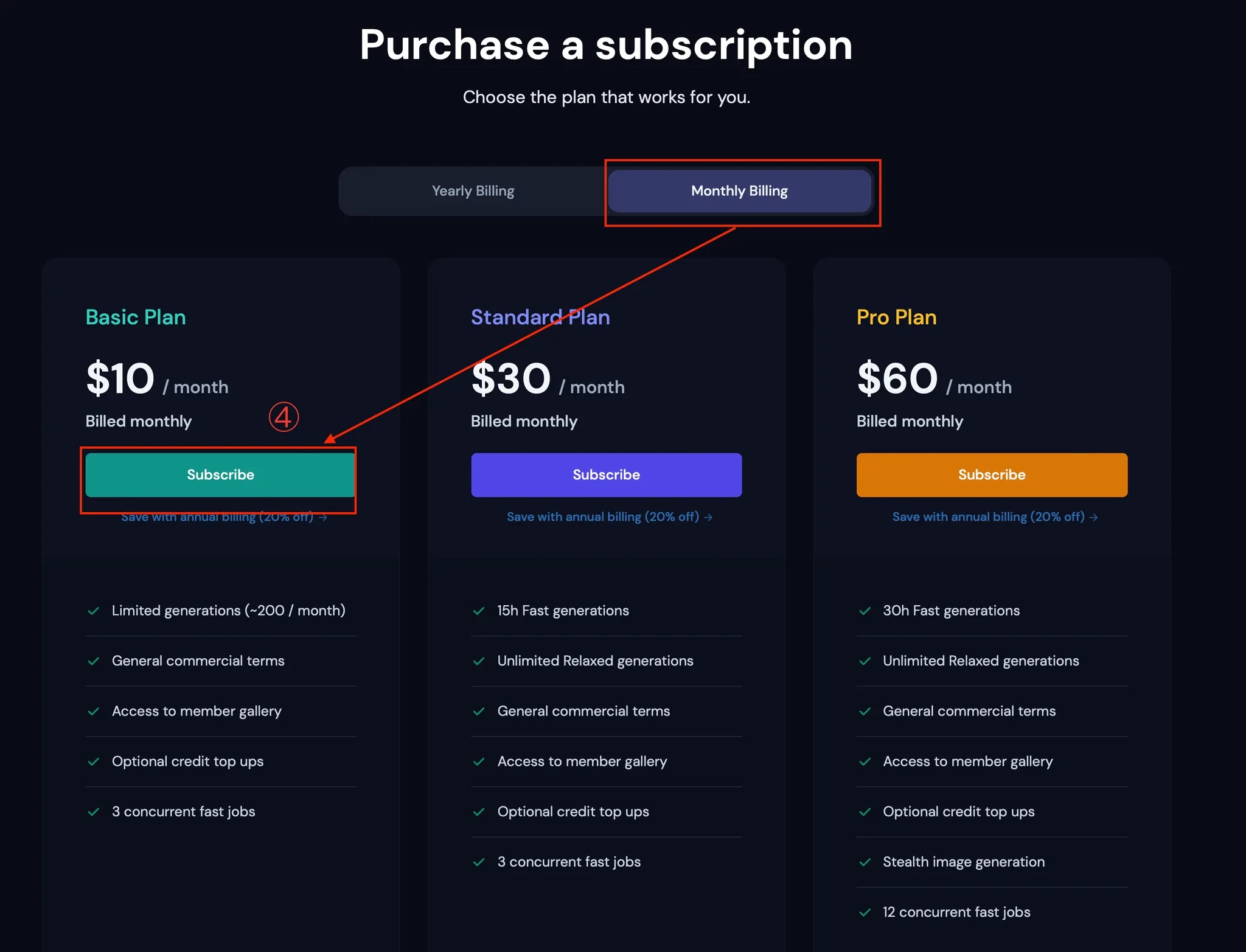Click the Basic Plan title
This screenshot has width=1246, height=952.
[136, 317]
